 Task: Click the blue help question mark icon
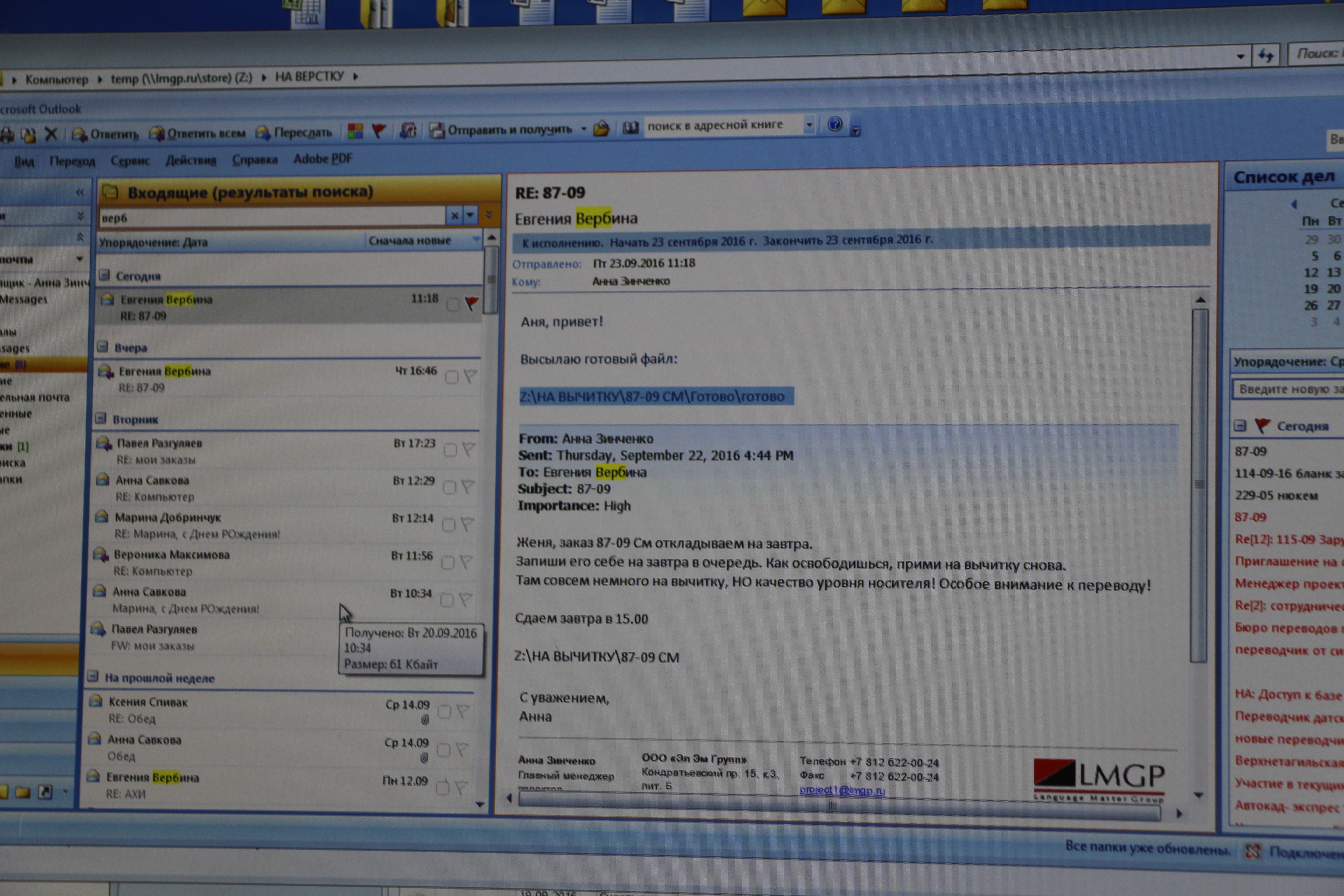coord(835,124)
